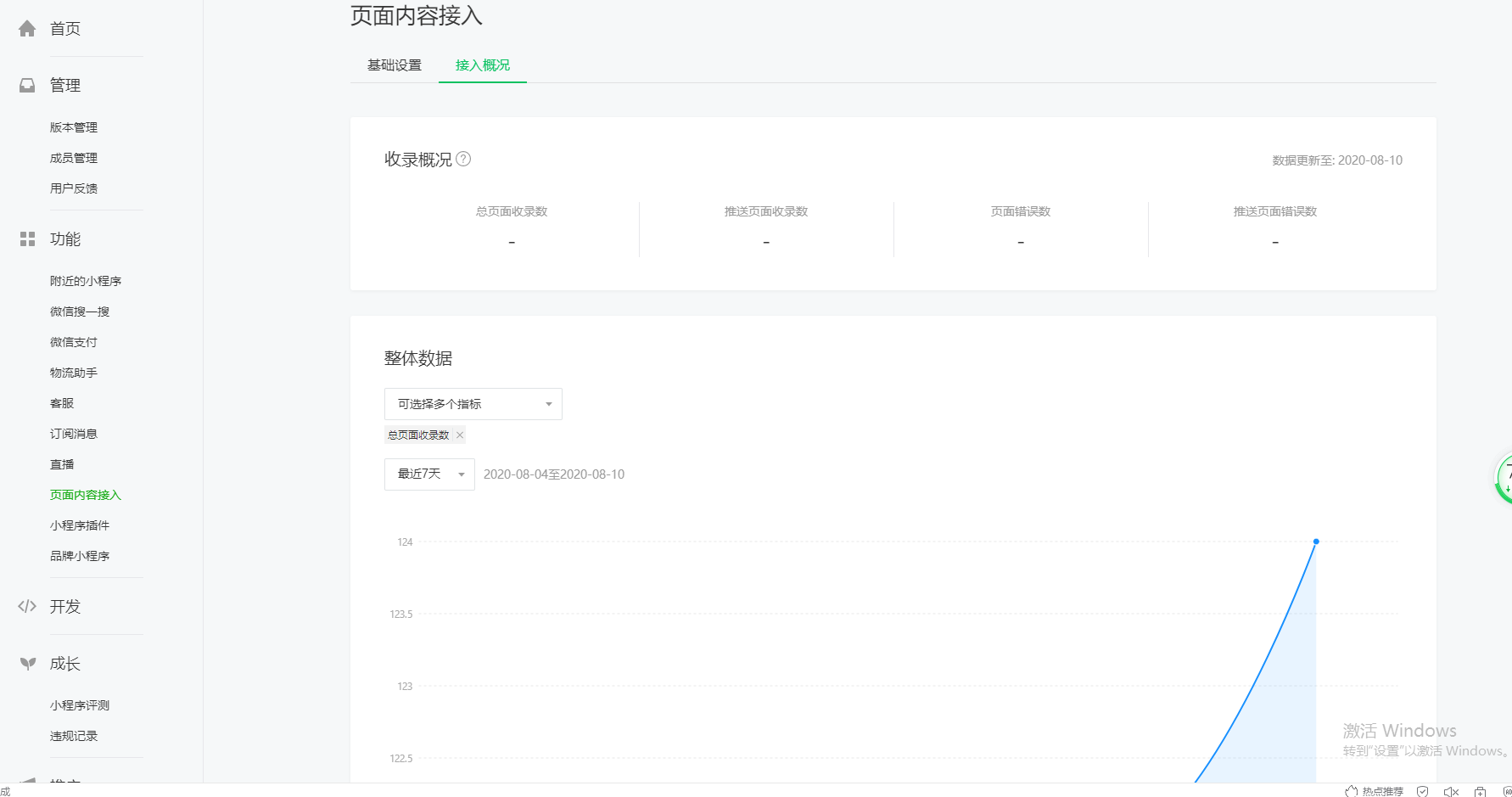1512x797 pixels.
Task: Go to 微信支付 in the sidebar
Action: (74, 342)
